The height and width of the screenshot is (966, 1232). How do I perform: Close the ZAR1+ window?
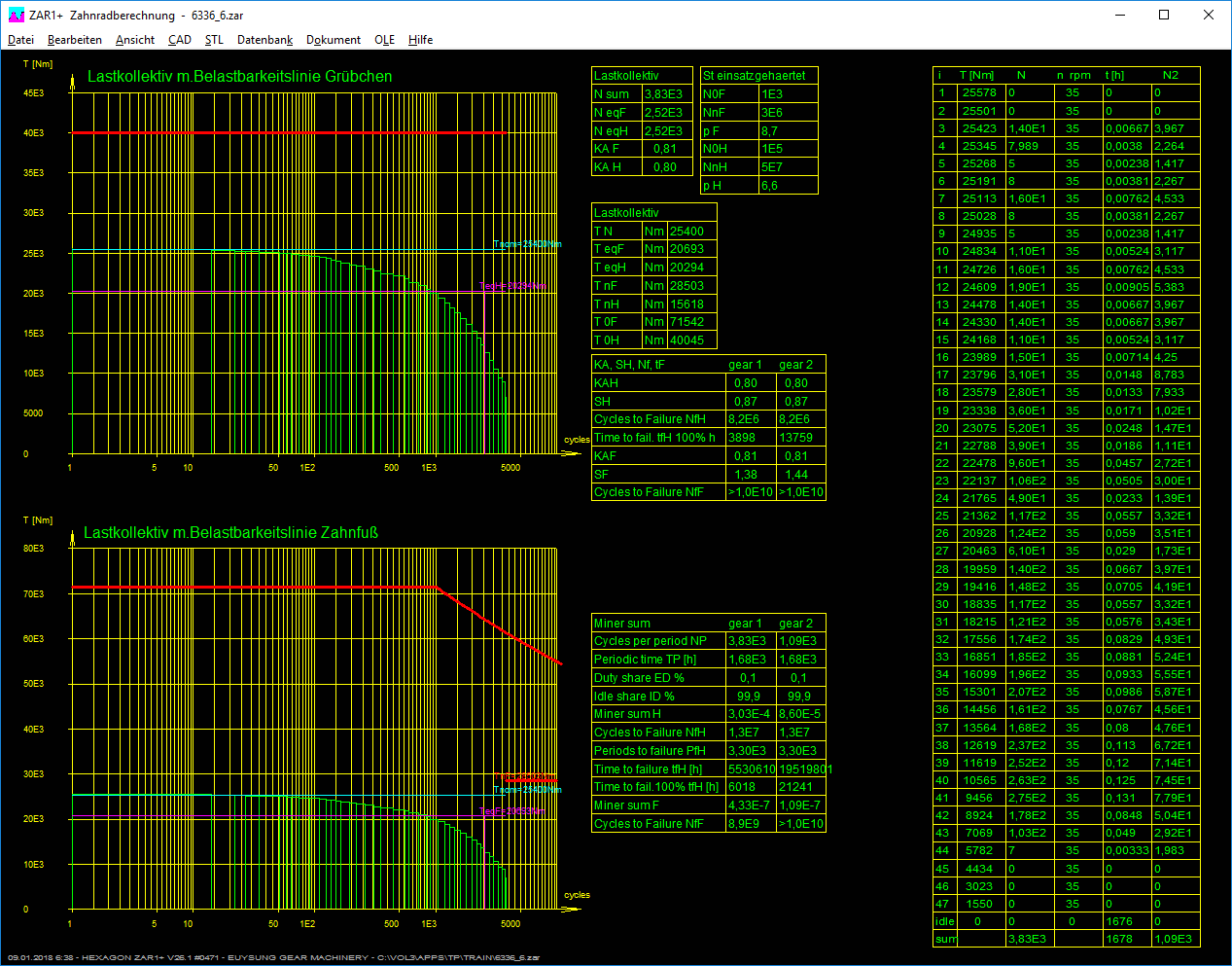[x=1209, y=15]
